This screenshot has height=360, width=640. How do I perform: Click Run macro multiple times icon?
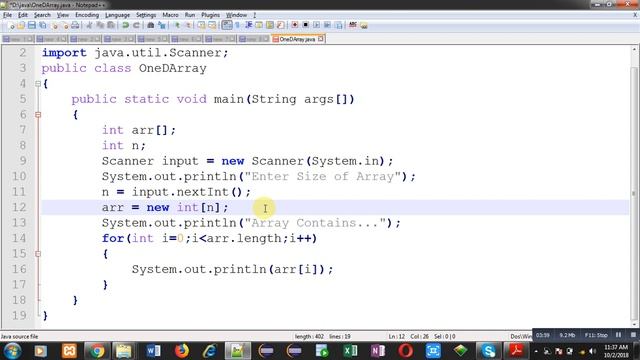327,25
